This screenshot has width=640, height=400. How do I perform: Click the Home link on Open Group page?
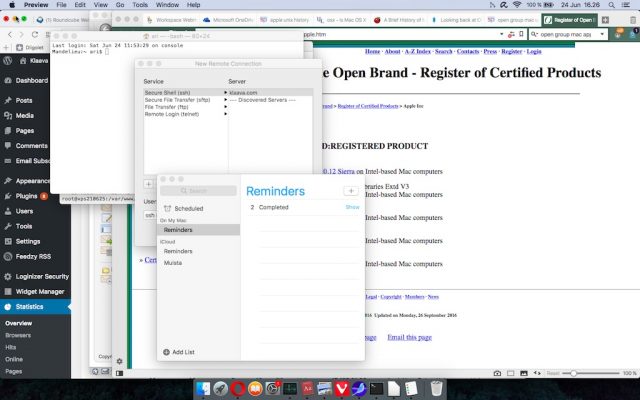click(x=372, y=51)
